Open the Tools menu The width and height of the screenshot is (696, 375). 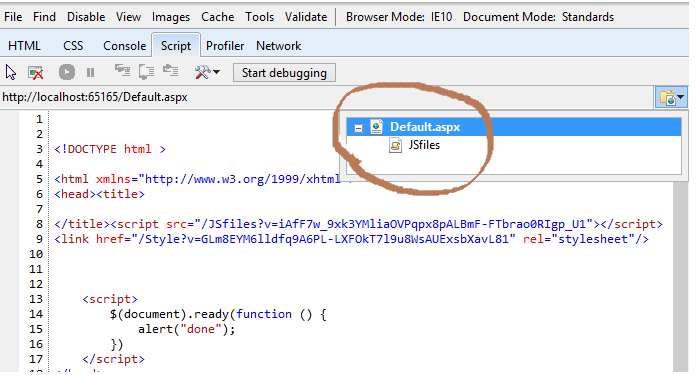click(260, 17)
